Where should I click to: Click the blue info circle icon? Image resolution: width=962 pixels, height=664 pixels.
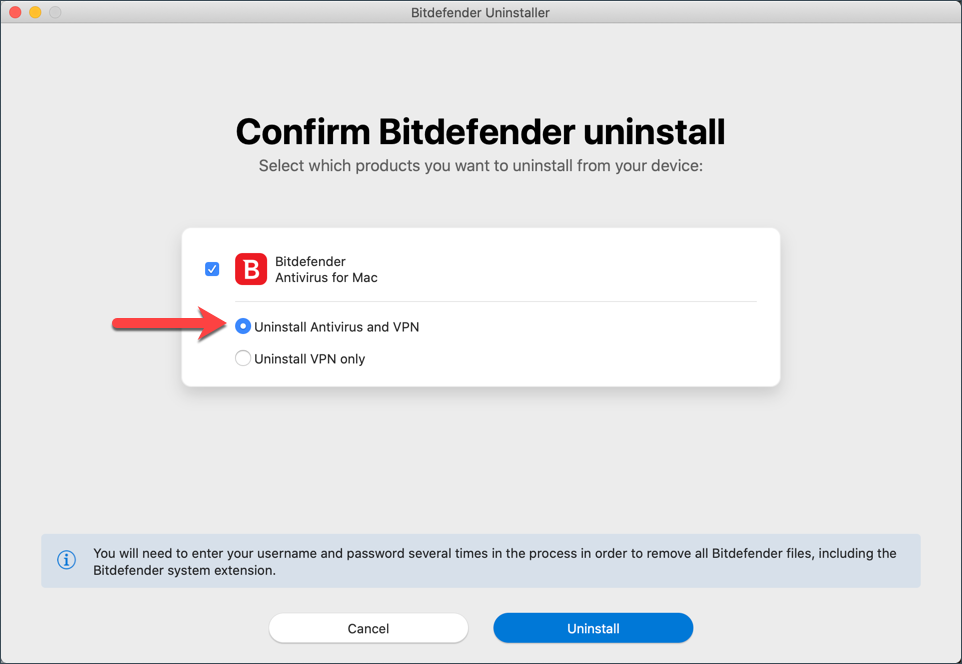66,560
